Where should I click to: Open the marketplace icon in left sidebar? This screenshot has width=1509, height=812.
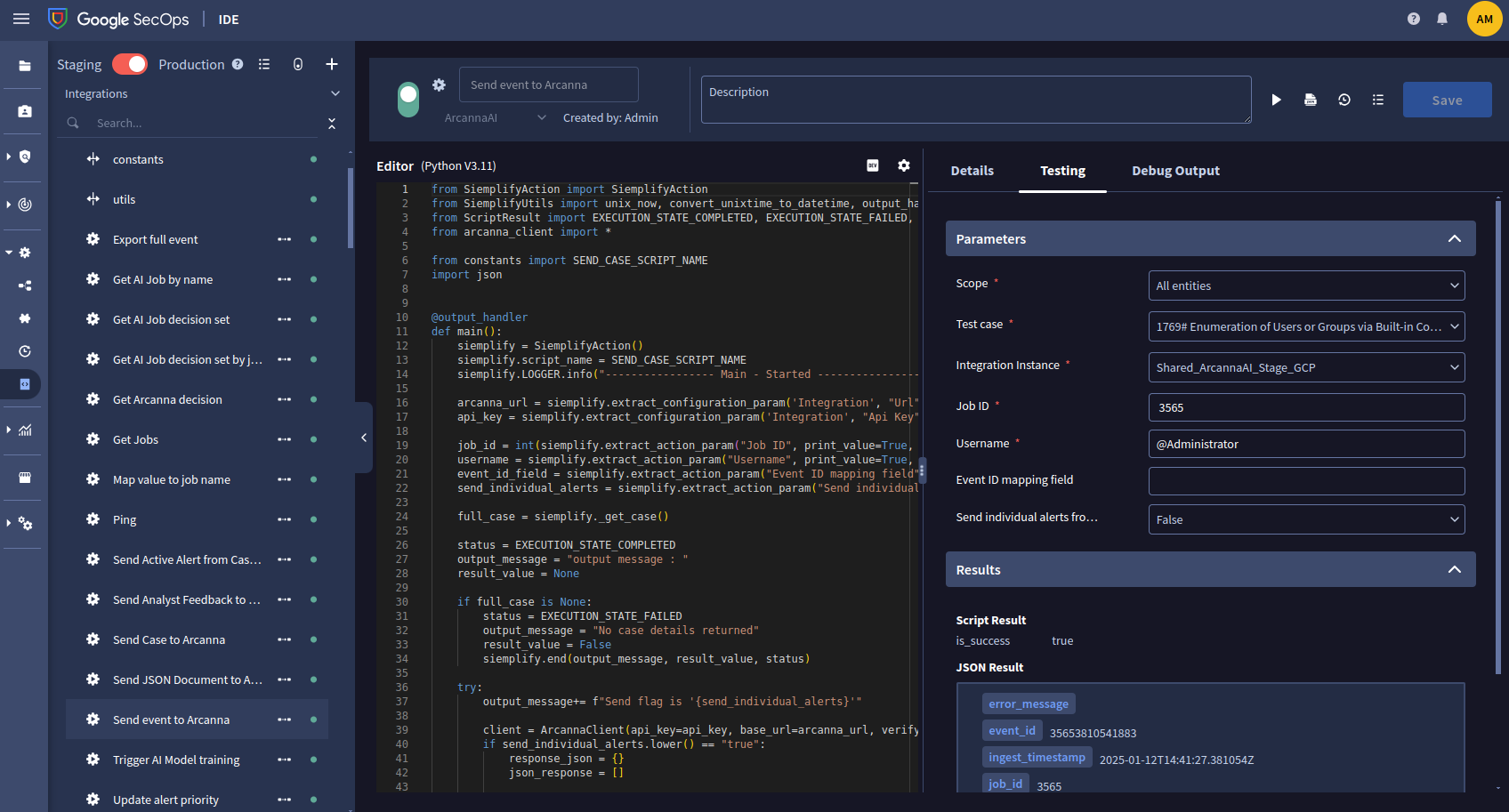coord(25,478)
